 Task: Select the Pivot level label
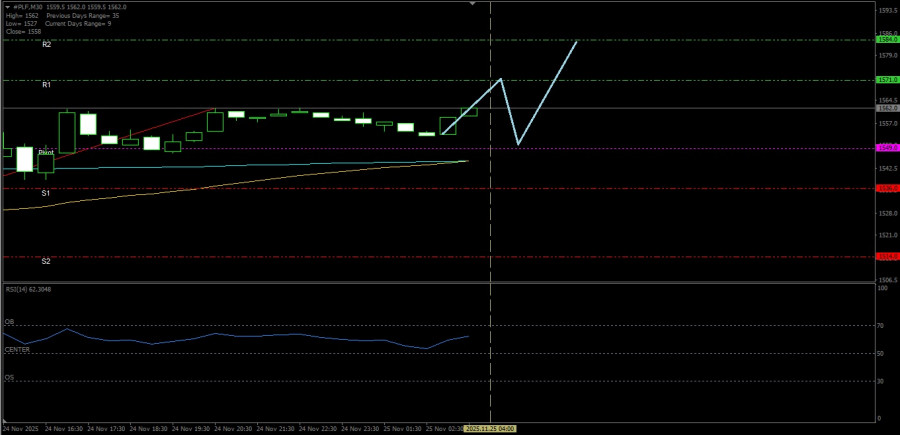[x=46, y=152]
